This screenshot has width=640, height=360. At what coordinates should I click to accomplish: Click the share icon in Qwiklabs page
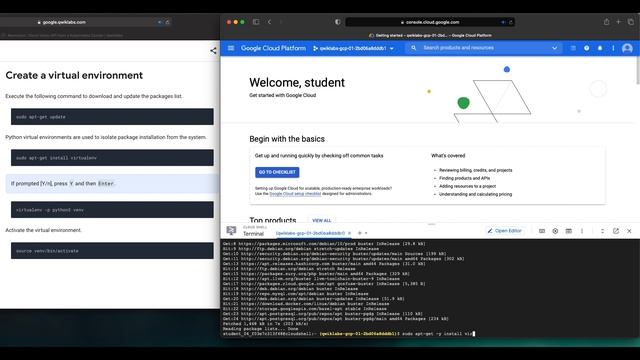click(213, 51)
